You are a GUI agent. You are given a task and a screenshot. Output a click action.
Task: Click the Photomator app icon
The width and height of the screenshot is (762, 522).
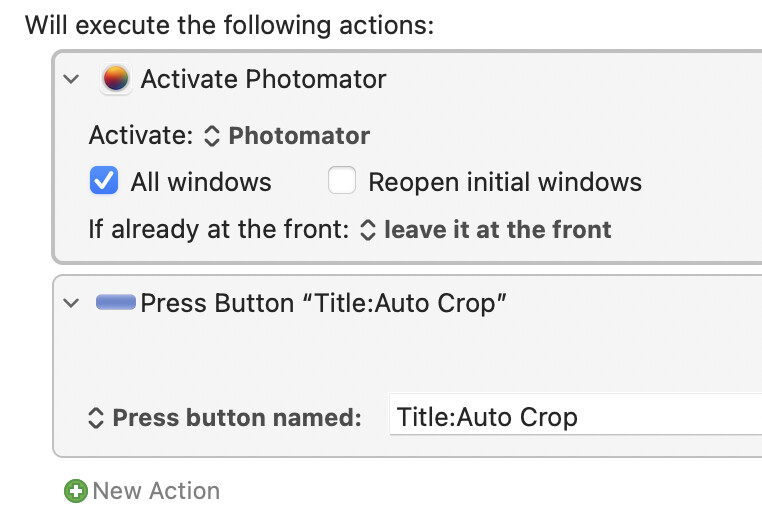[116, 79]
